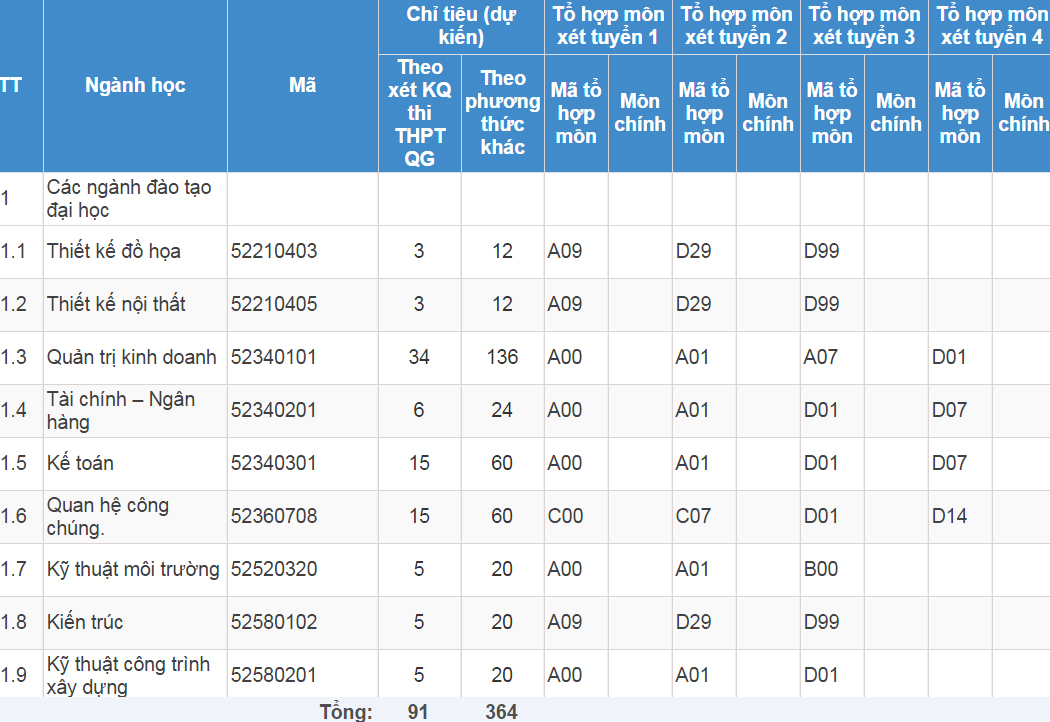Select the "Theo xét KQ thi THPT QG" subheader

(419, 112)
